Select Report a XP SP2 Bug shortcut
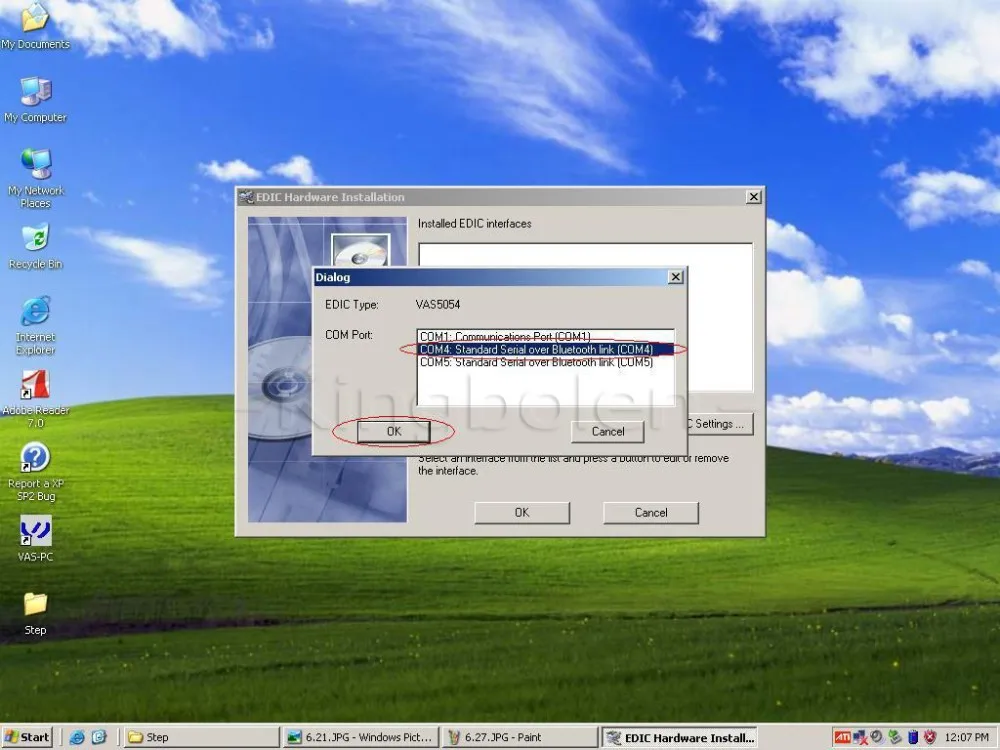This screenshot has width=1000, height=750. click(x=35, y=472)
